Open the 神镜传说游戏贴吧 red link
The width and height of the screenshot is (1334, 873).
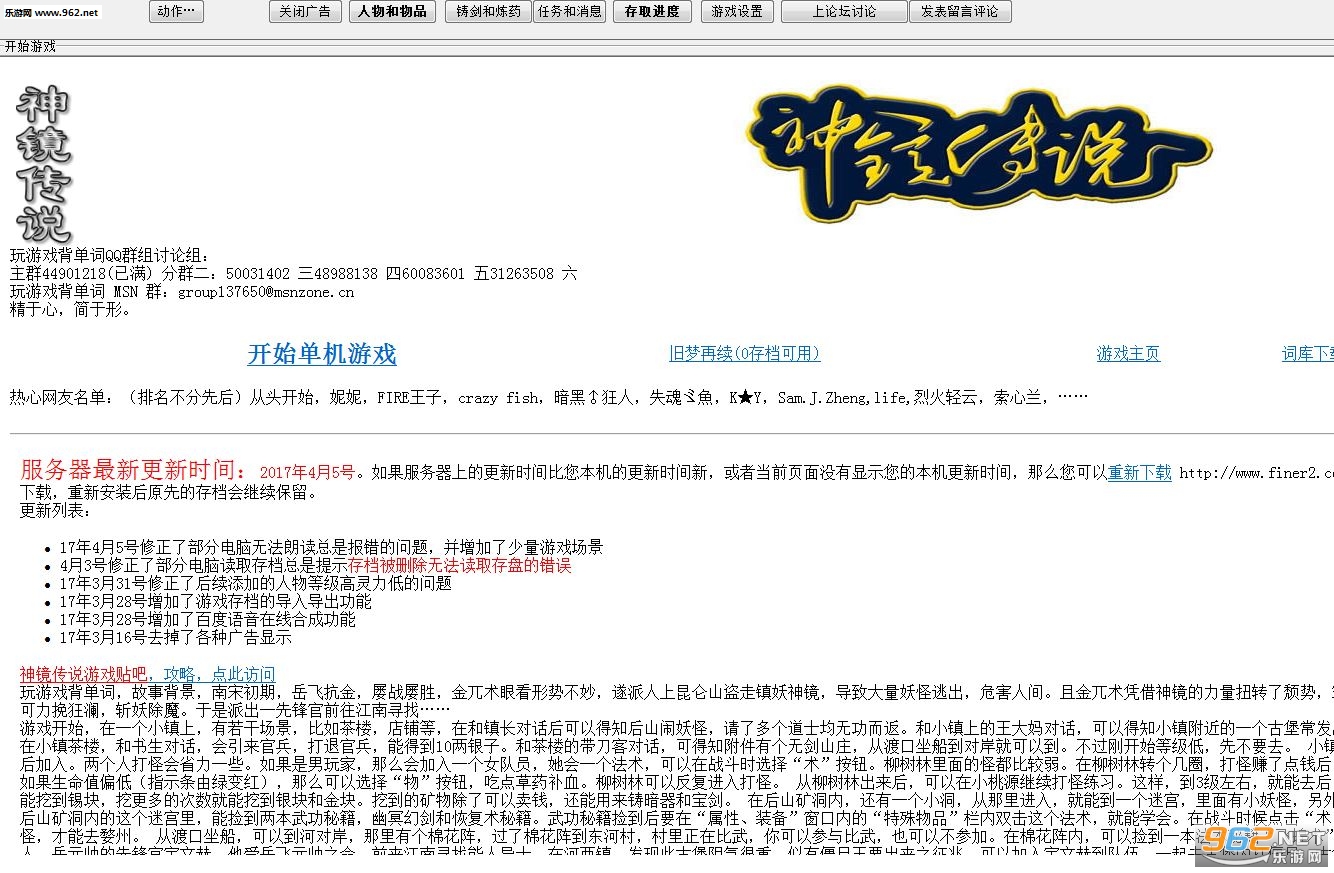(x=83, y=674)
